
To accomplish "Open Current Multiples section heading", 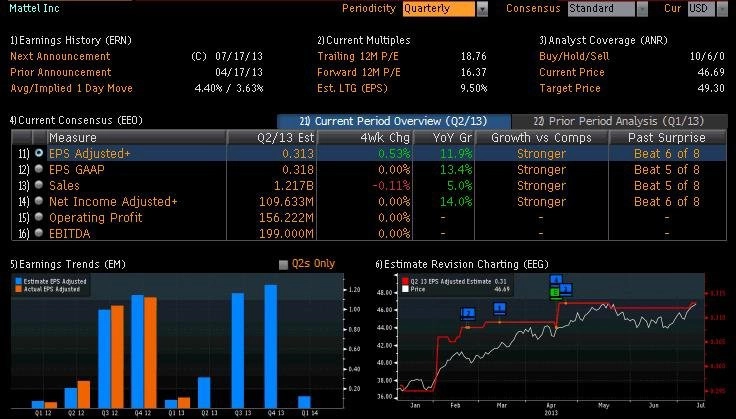I will tap(364, 40).
